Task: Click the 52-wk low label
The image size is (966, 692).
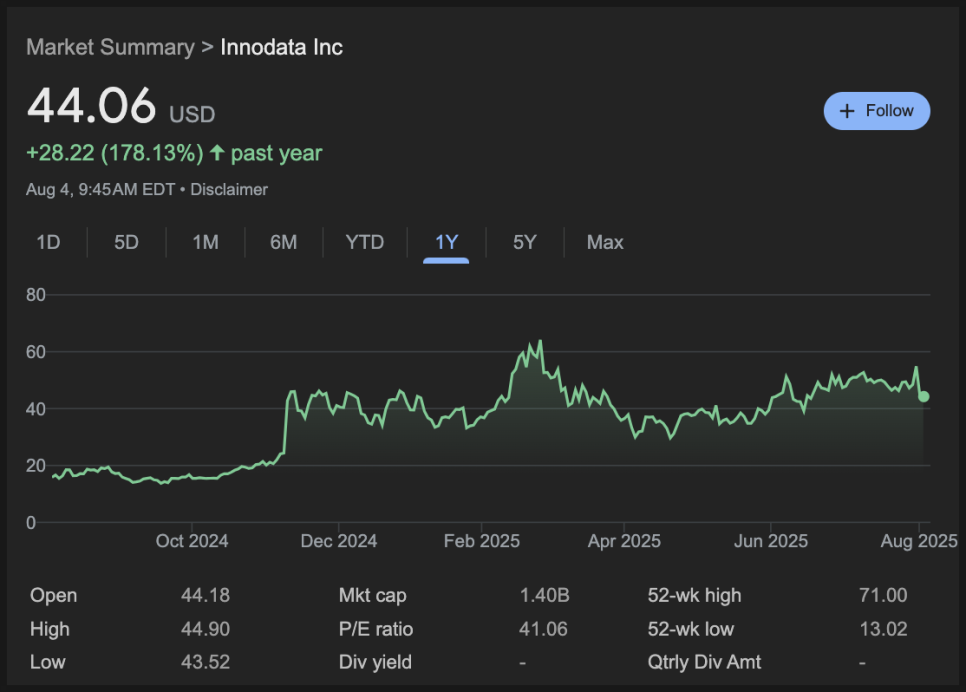Action: [x=691, y=629]
